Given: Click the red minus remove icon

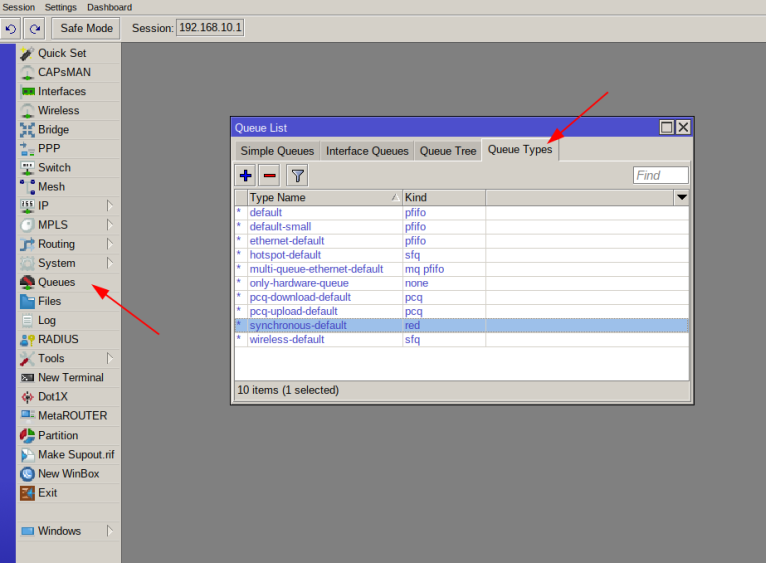Looking at the screenshot, I should (x=269, y=176).
